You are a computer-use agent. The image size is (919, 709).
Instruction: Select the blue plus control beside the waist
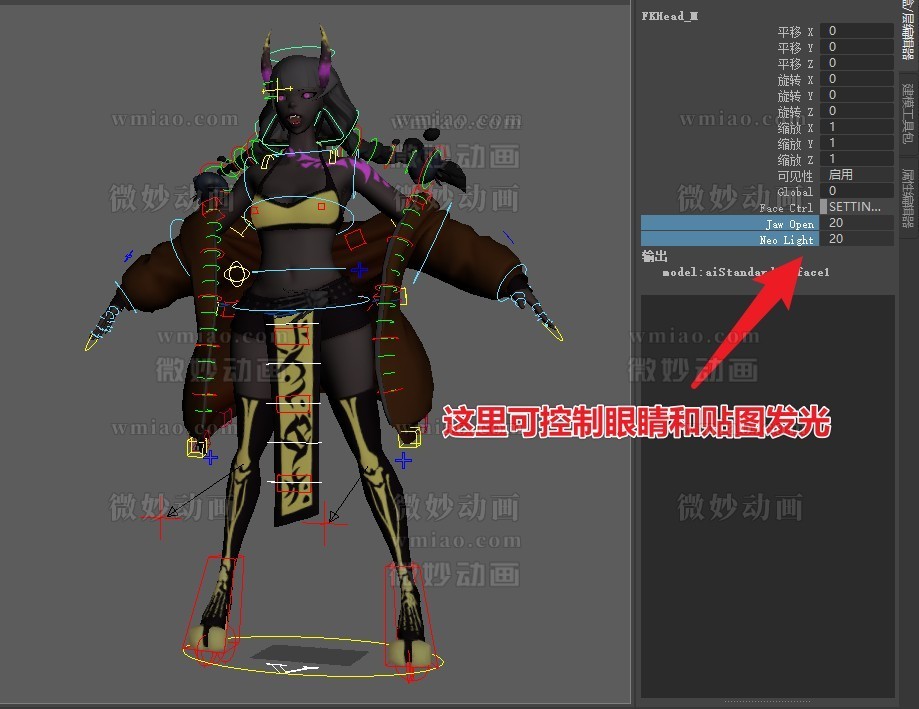coord(360,270)
